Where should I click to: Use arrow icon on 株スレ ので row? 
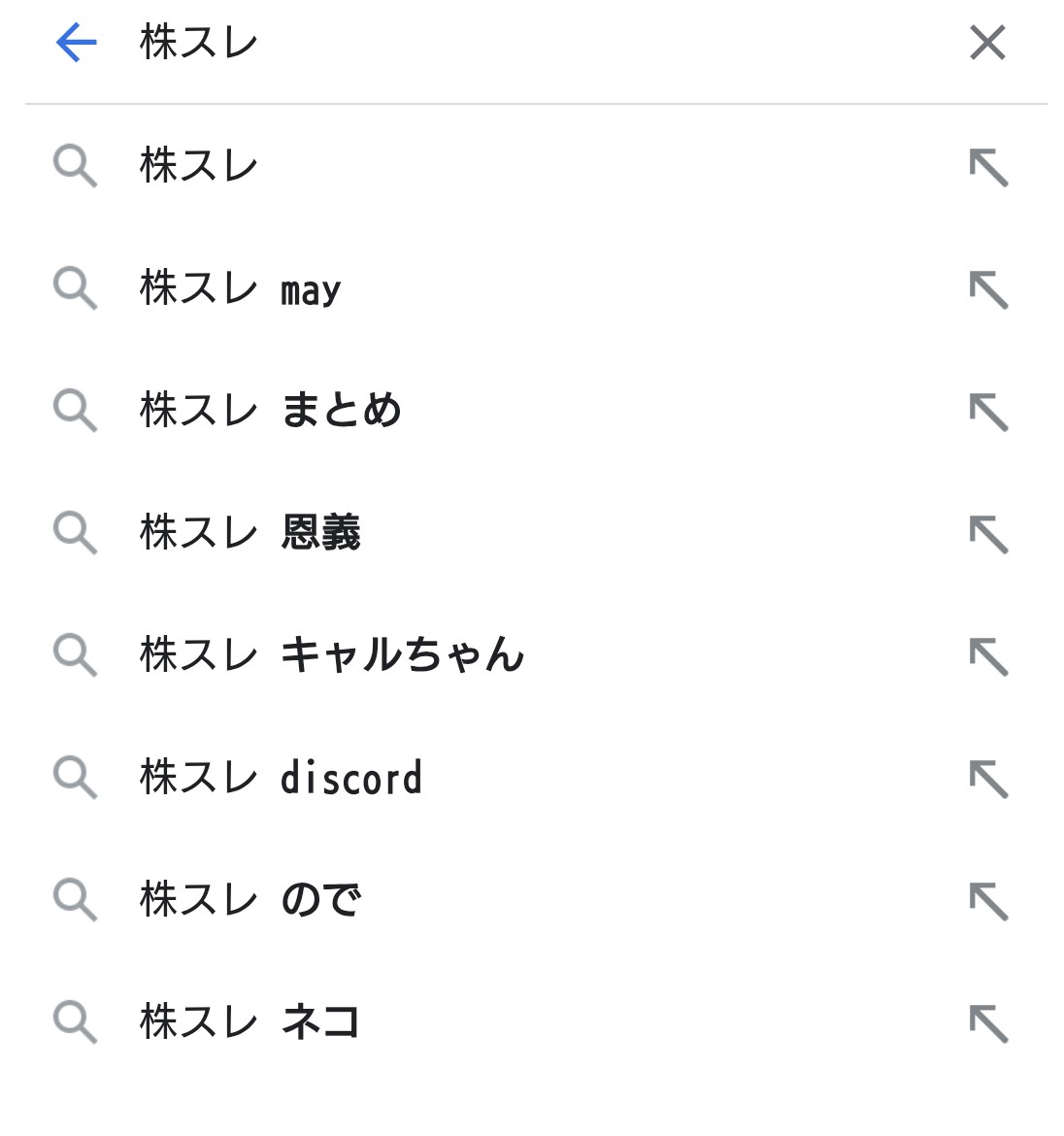[988, 901]
